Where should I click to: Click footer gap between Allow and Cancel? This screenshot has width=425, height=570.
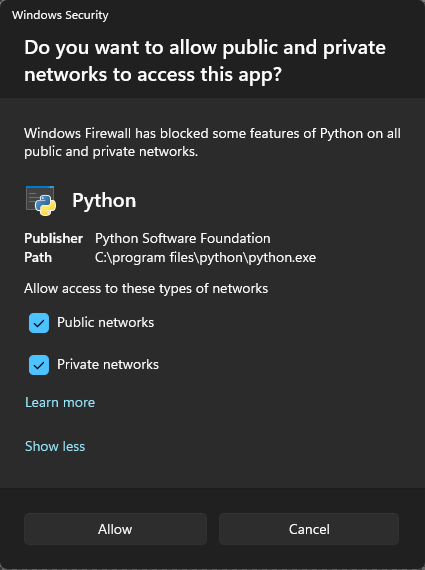213,529
